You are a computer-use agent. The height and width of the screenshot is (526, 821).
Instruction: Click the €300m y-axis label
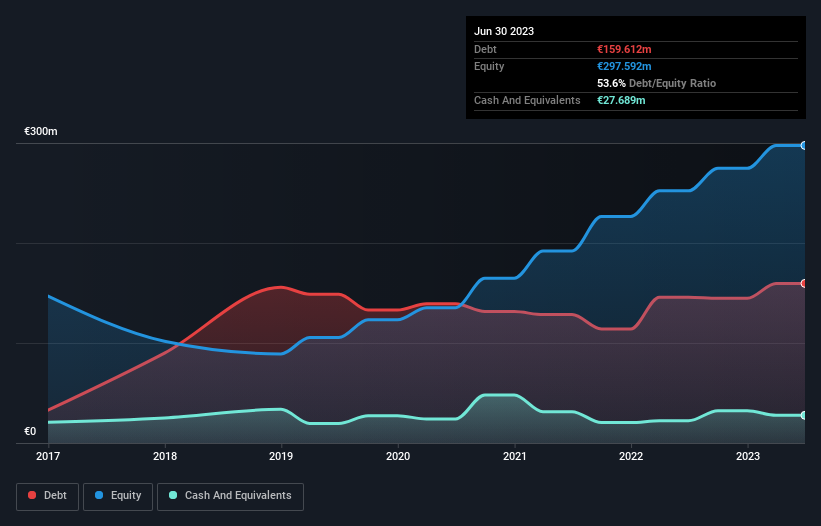point(40,131)
